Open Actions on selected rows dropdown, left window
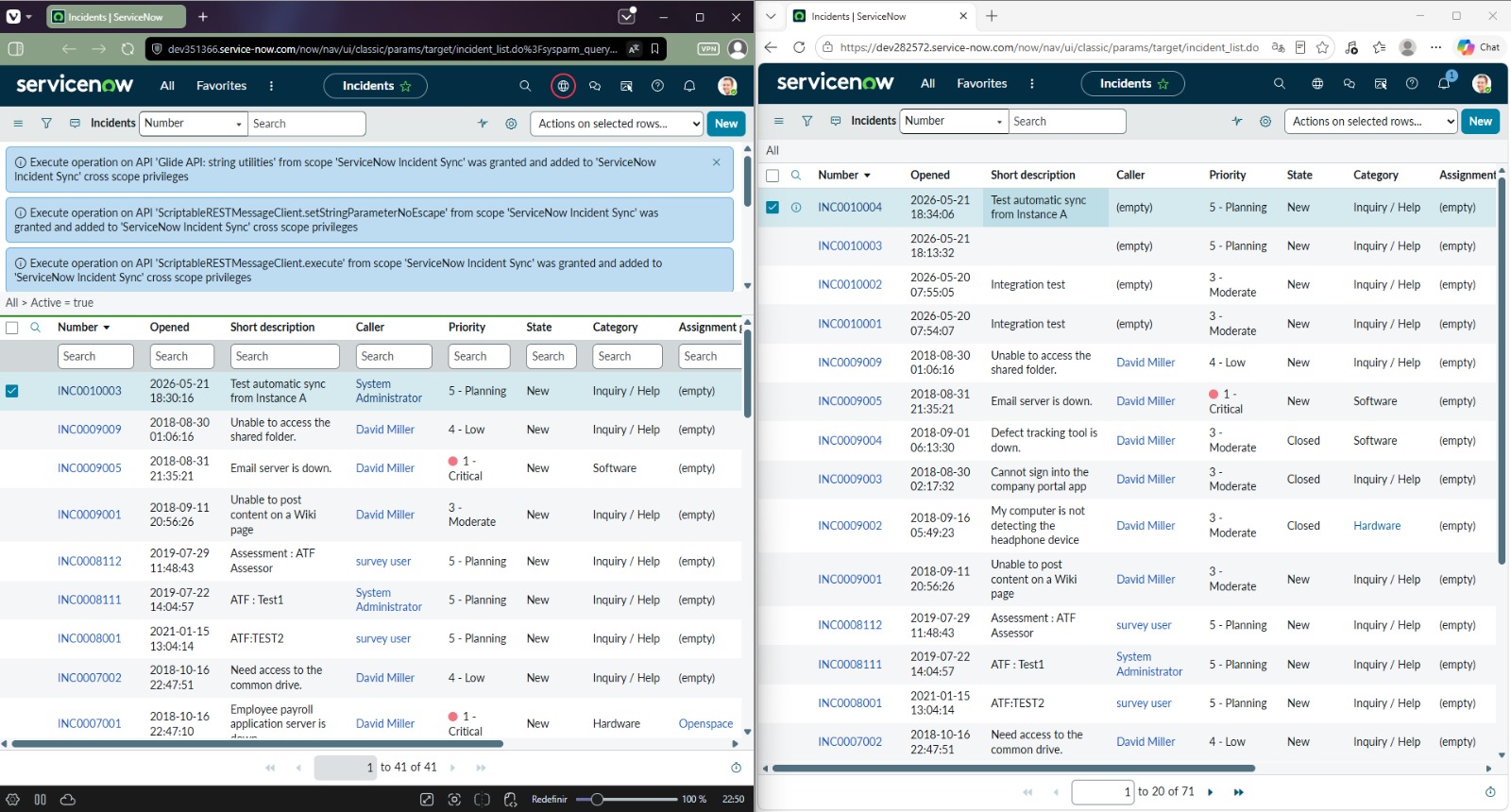 click(x=618, y=124)
